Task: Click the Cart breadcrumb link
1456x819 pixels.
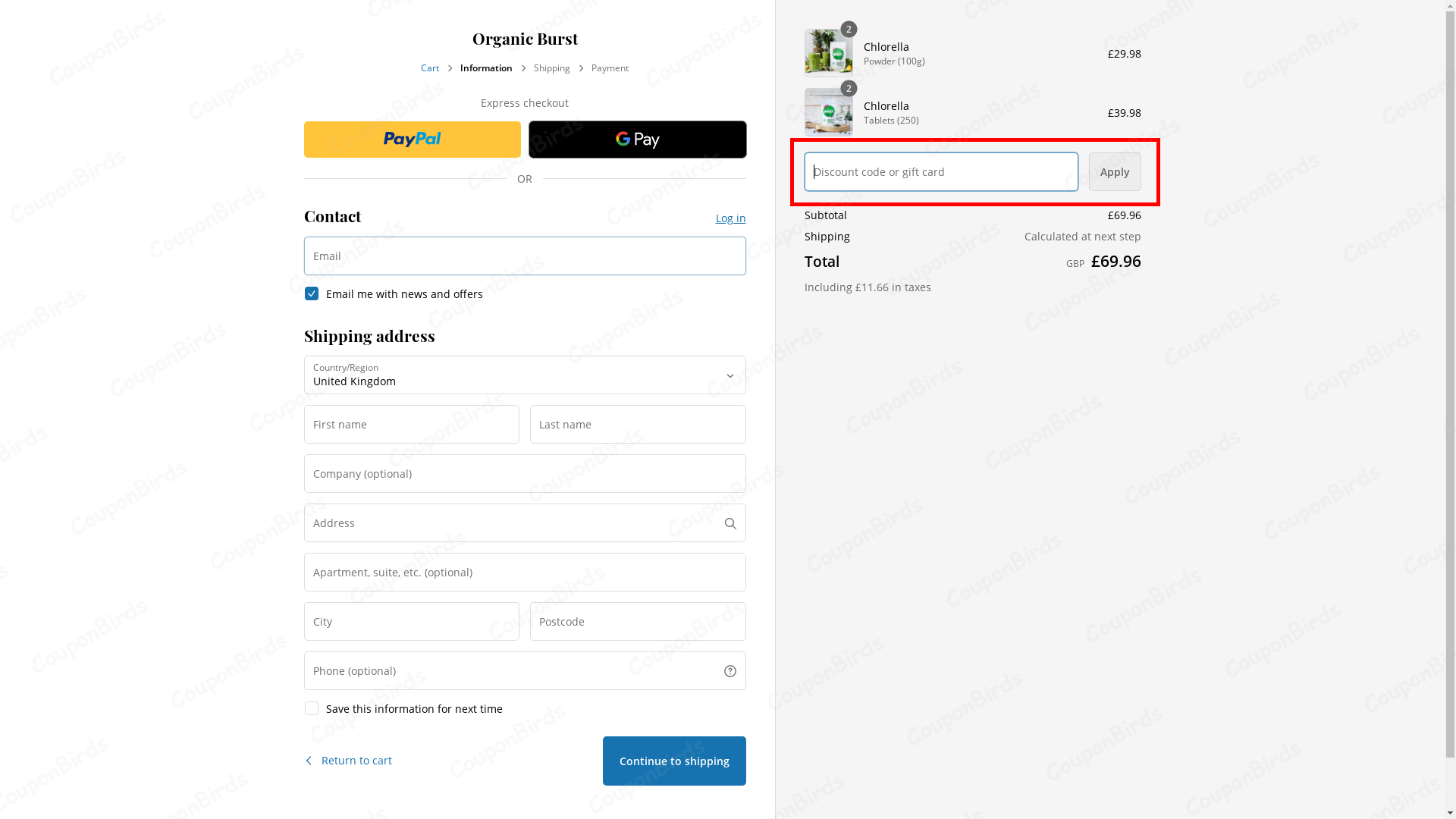Action: pos(430,68)
